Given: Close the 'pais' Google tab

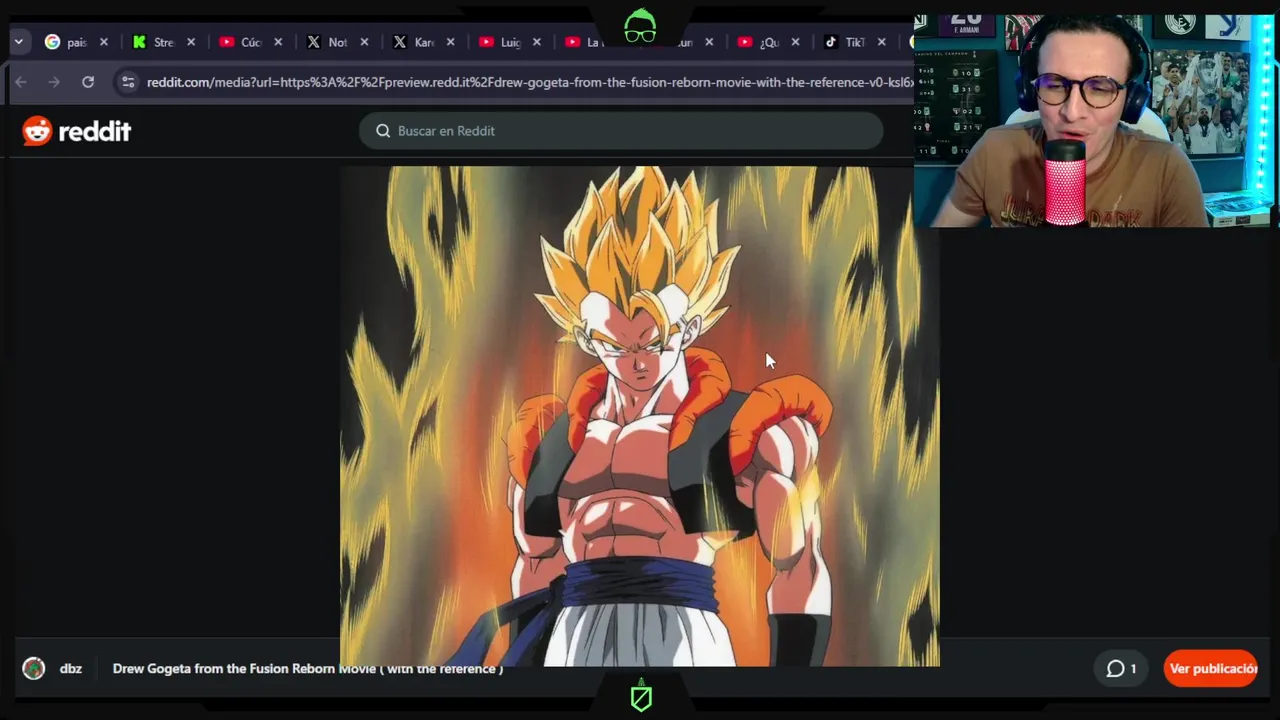Looking at the screenshot, I should click(x=104, y=42).
